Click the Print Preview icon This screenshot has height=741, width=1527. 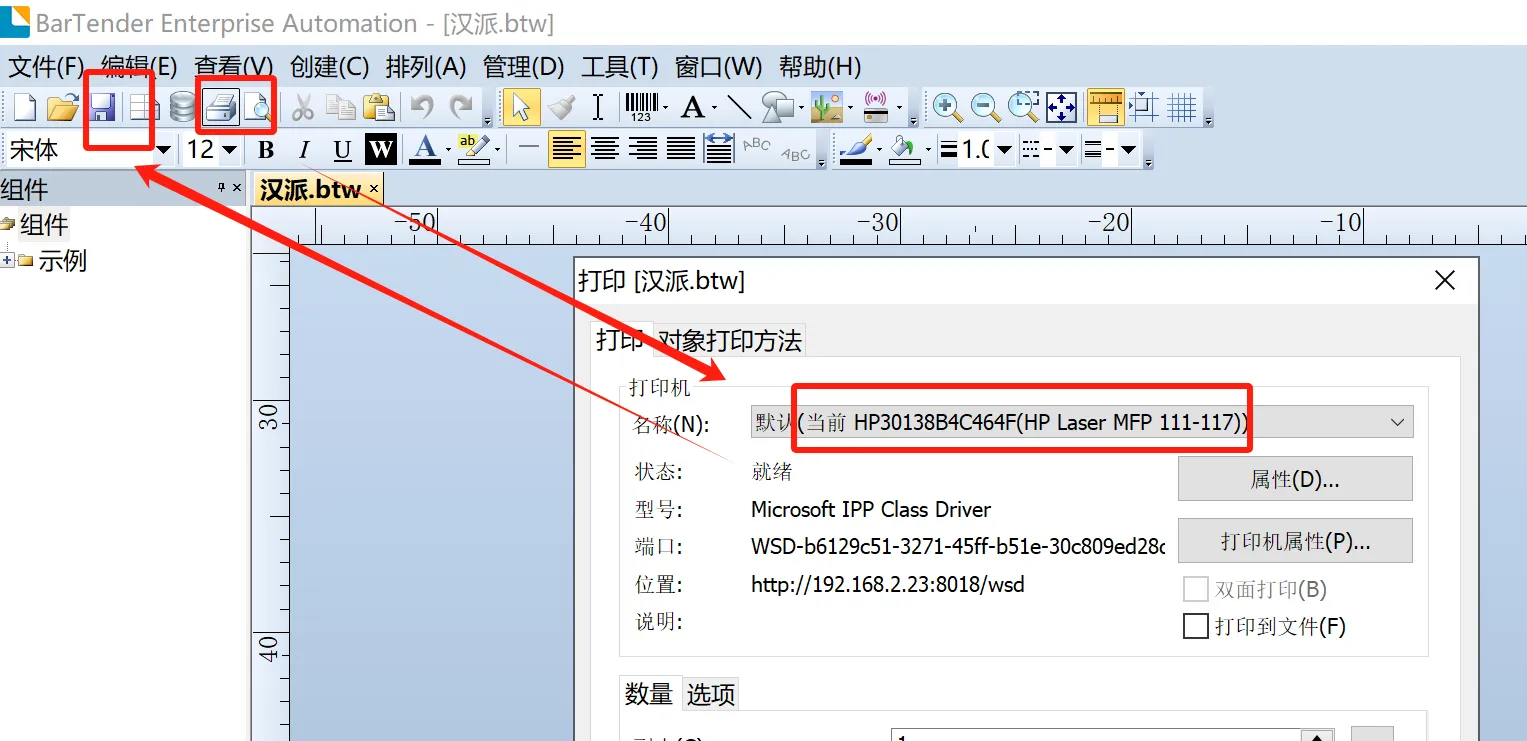point(258,107)
